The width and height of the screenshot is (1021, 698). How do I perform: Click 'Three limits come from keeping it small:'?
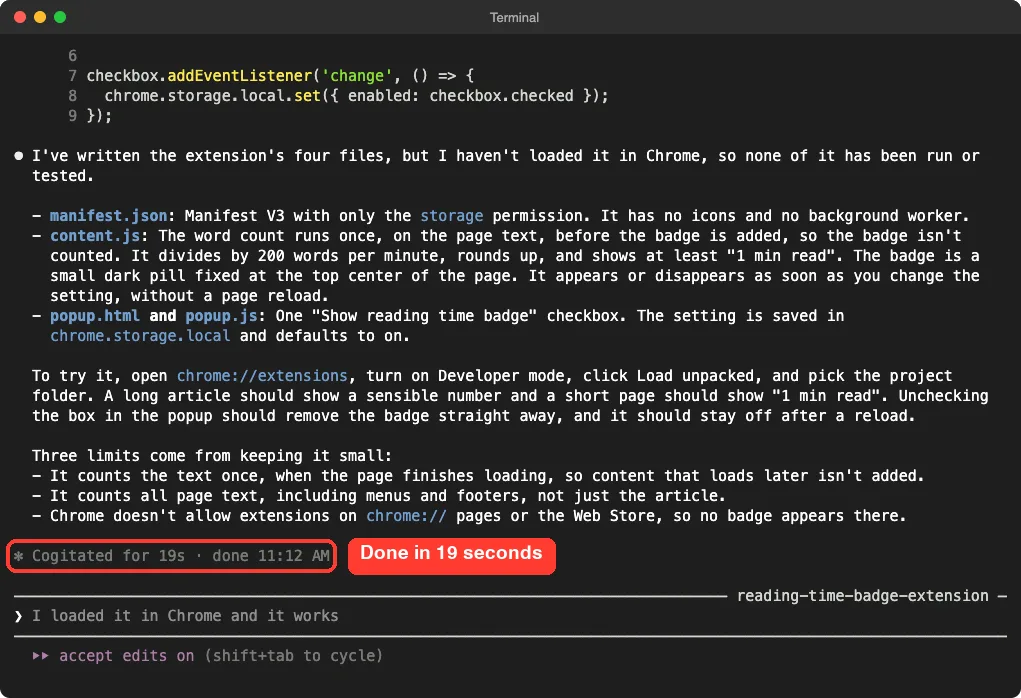(x=212, y=456)
